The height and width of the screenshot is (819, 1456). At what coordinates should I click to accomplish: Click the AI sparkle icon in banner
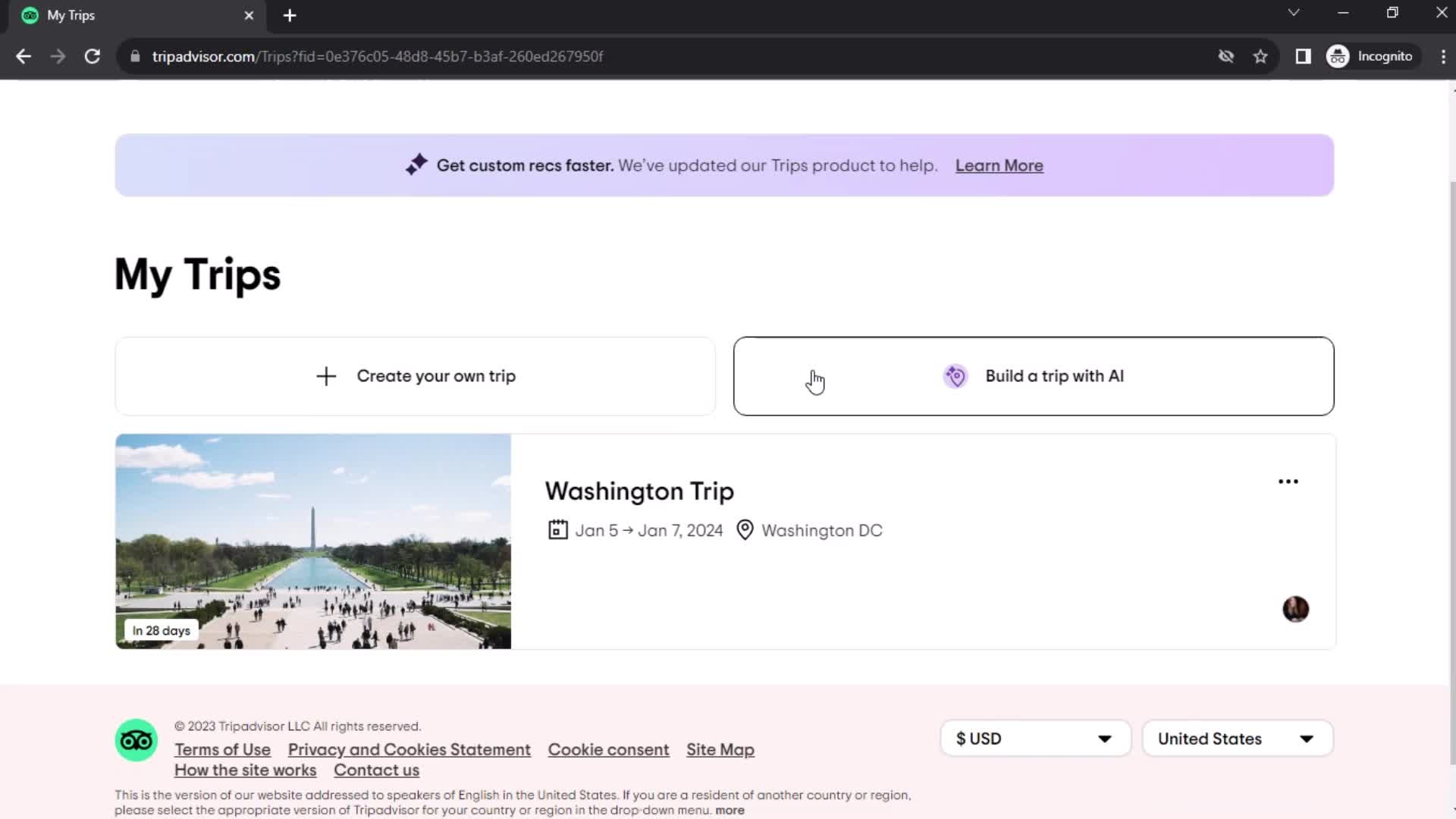tap(416, 165)
